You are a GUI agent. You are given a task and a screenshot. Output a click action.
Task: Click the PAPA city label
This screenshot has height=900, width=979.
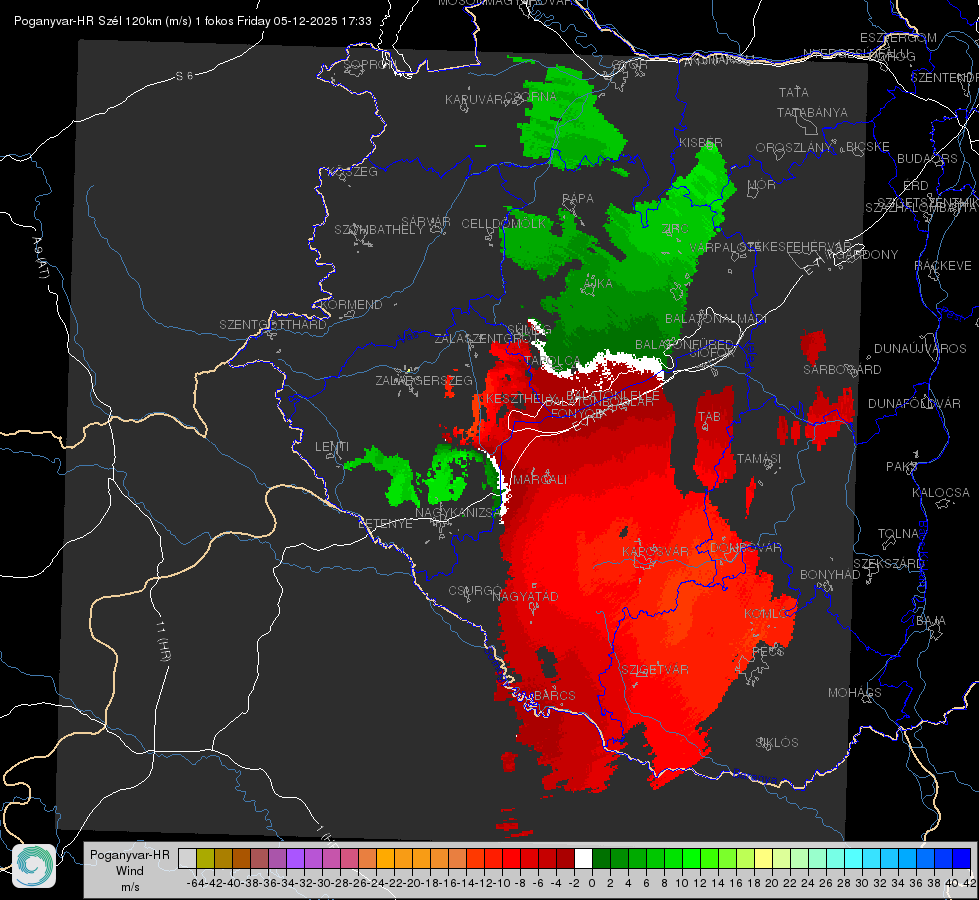[x=578, y=199]
